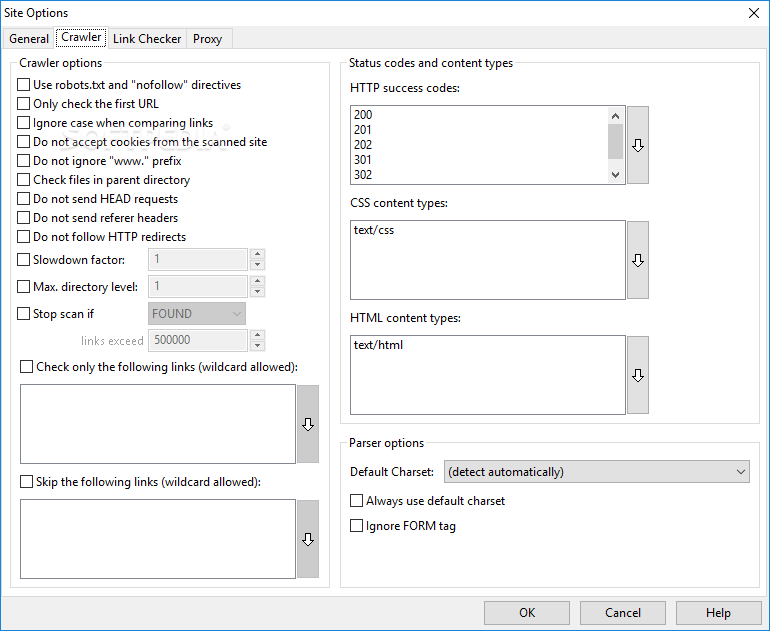770x631 pixels.
Task: Go to the Proxy tab
Action: tap(207, 39)
